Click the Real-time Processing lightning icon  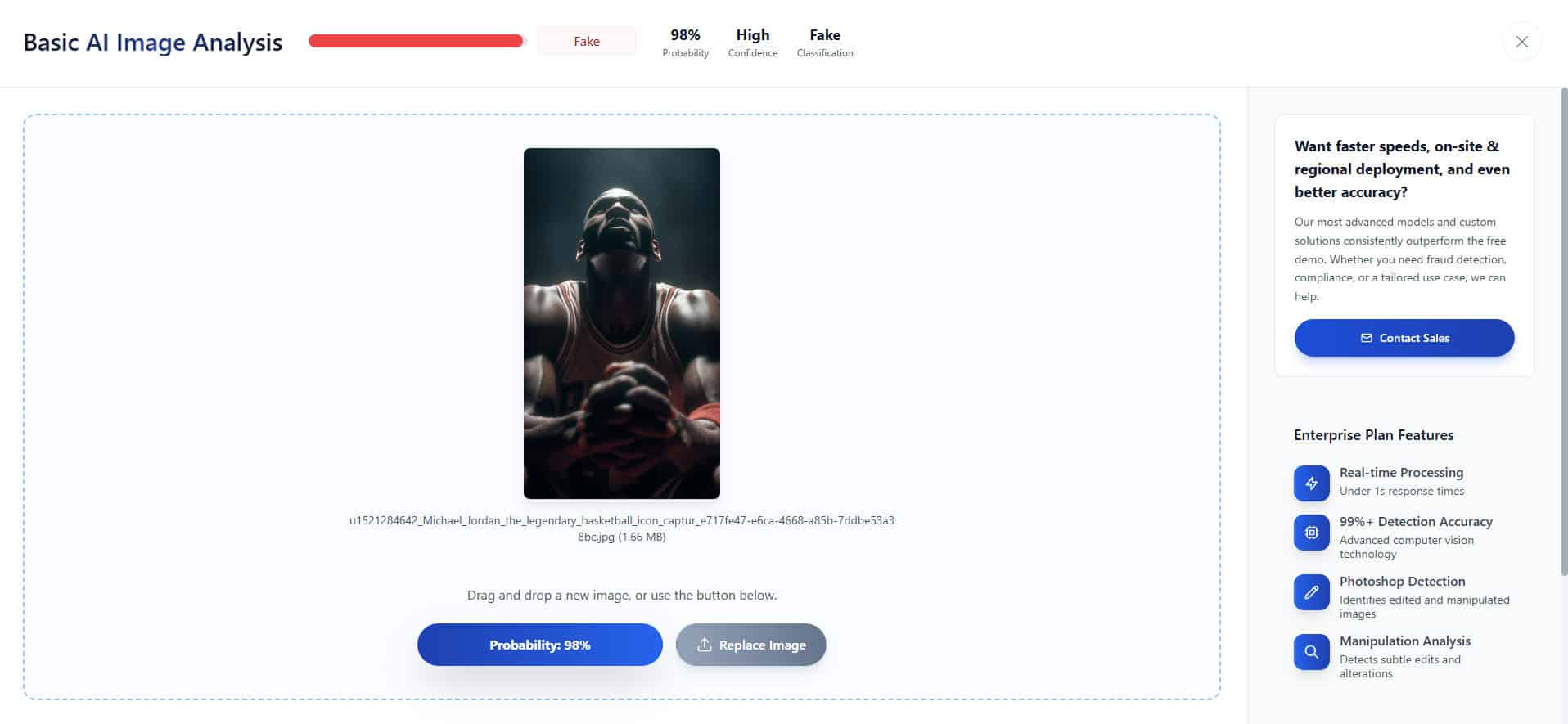(x=1311, y=483)
